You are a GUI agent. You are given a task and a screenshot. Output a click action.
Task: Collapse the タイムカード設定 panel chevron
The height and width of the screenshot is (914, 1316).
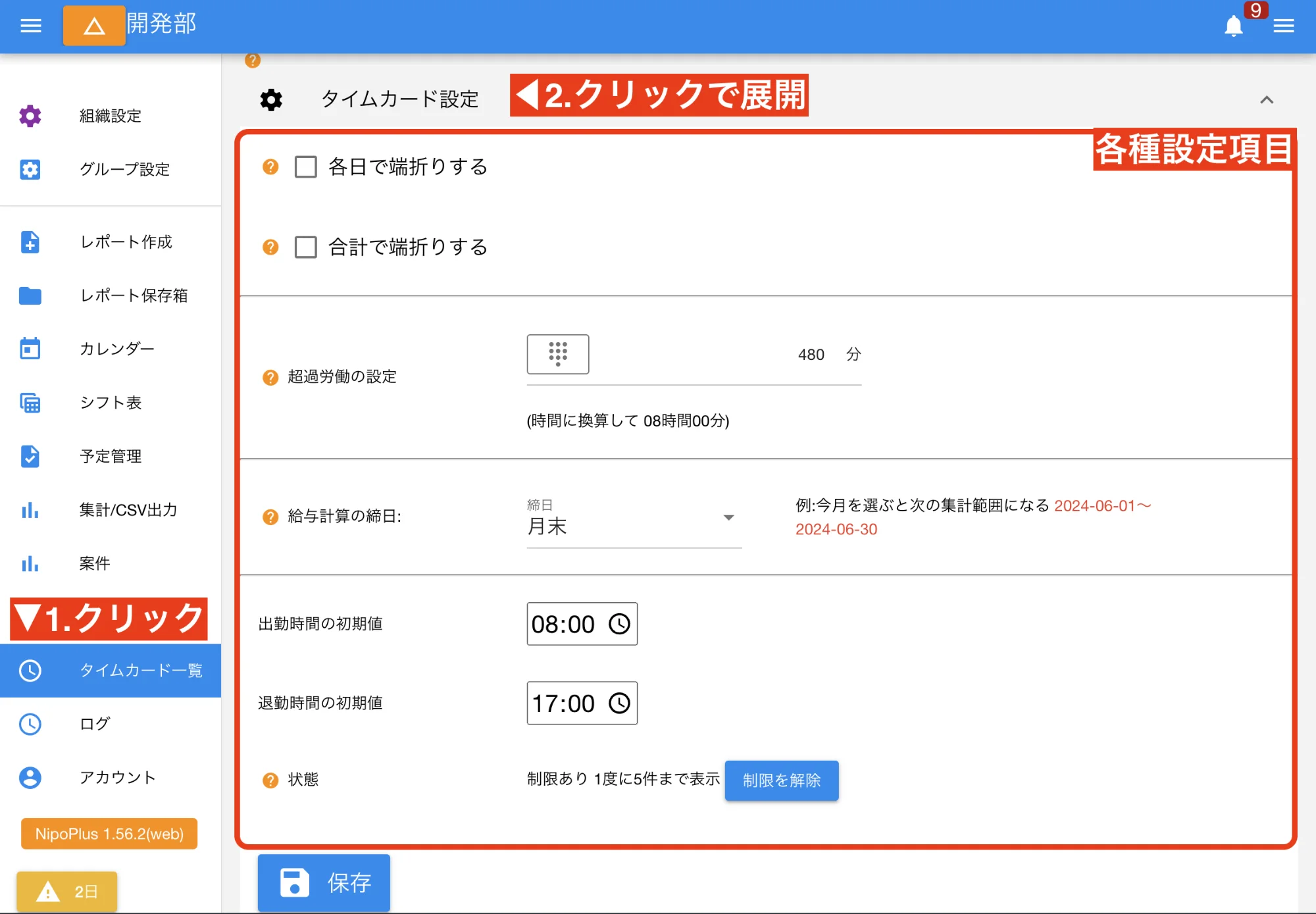1267,101
